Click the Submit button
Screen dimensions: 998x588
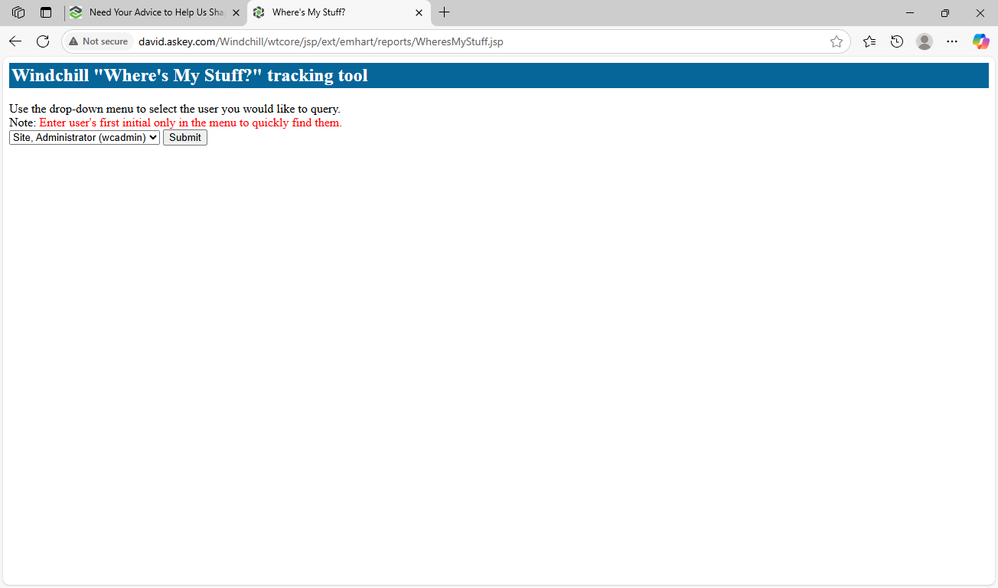click(x=185, y=137)
